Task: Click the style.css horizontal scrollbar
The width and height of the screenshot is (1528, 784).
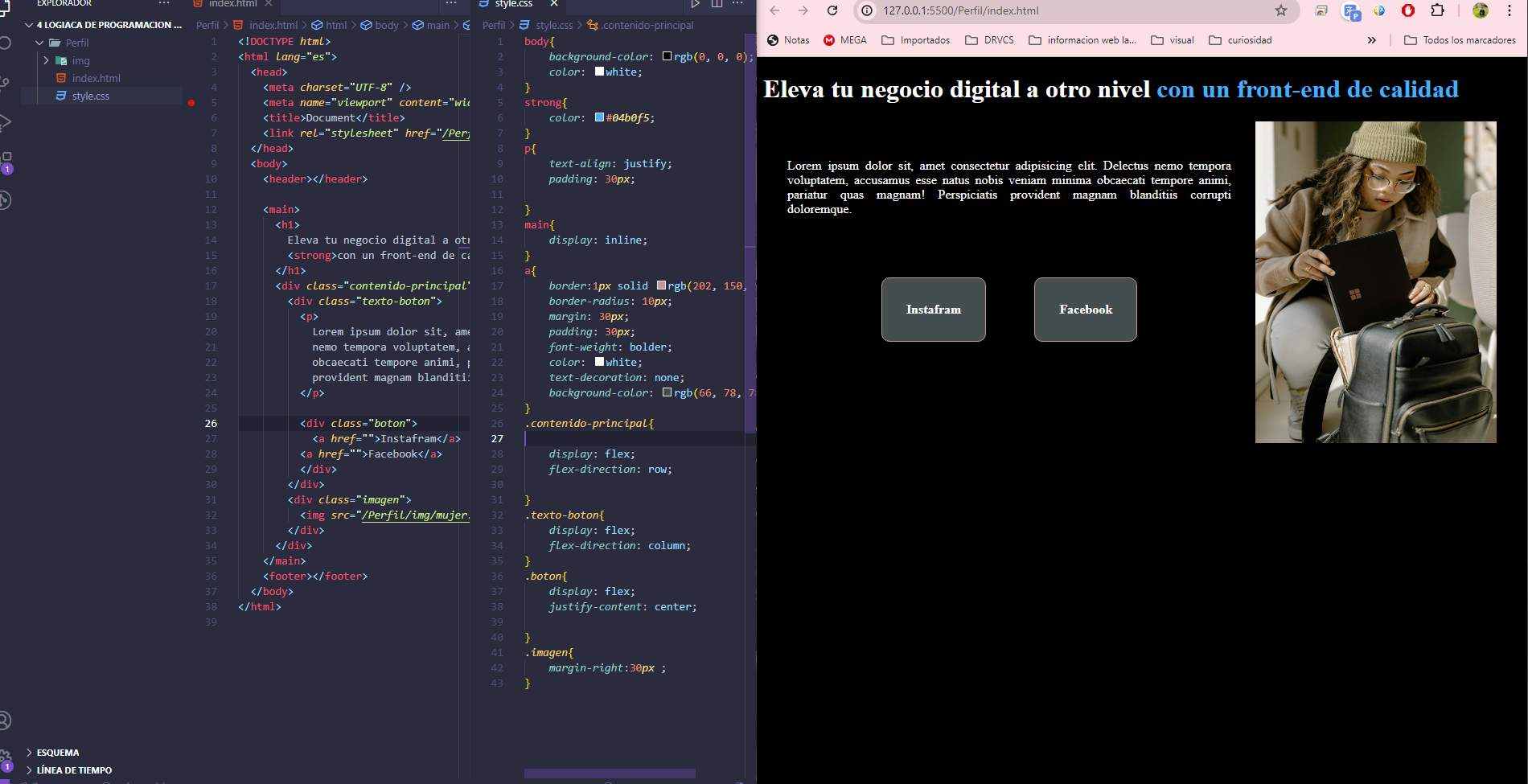Action: point(610,774)
